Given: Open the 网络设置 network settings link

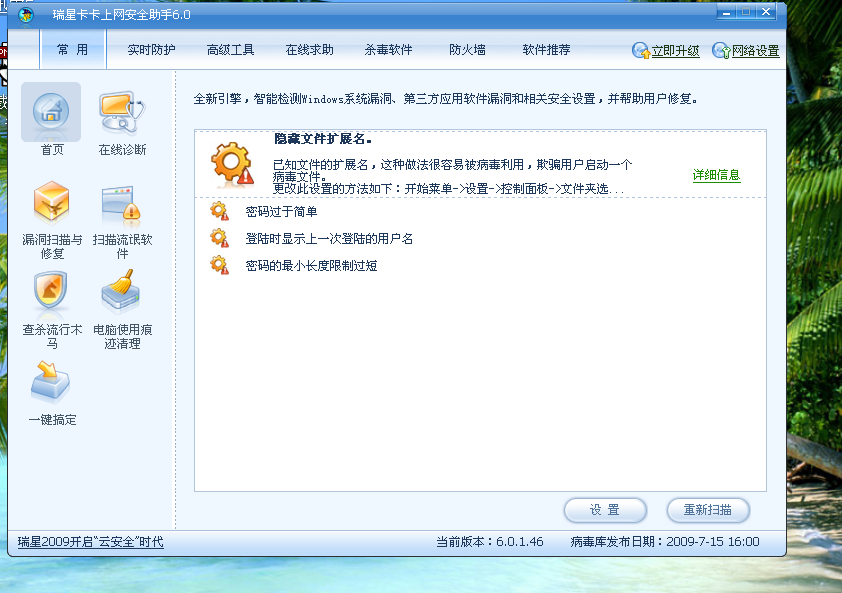Looking at the screenshot, I should coord(756,51).
